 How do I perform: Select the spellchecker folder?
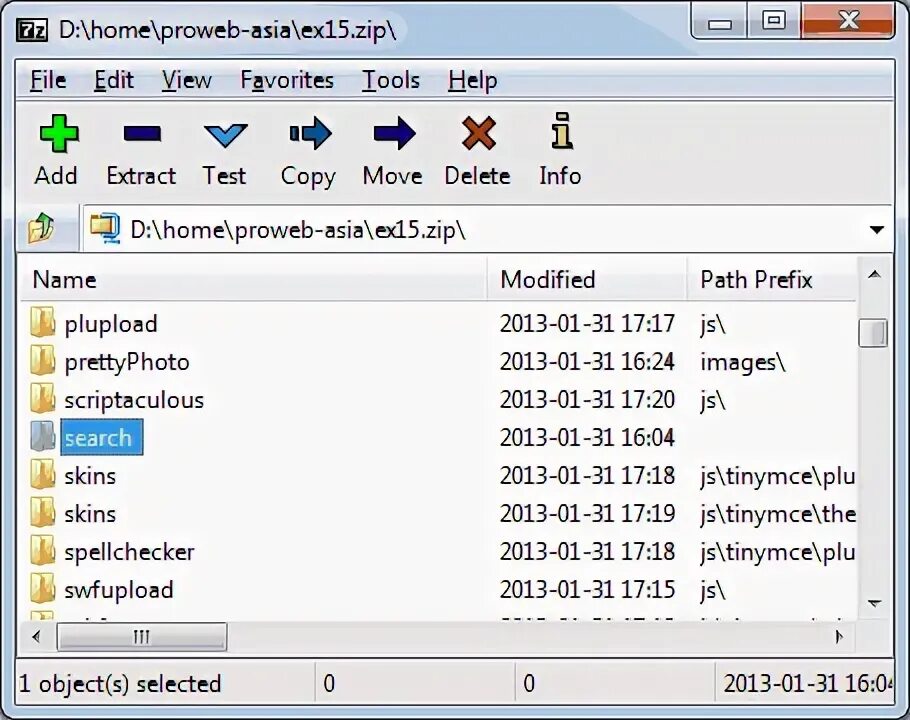pos(130,551)
